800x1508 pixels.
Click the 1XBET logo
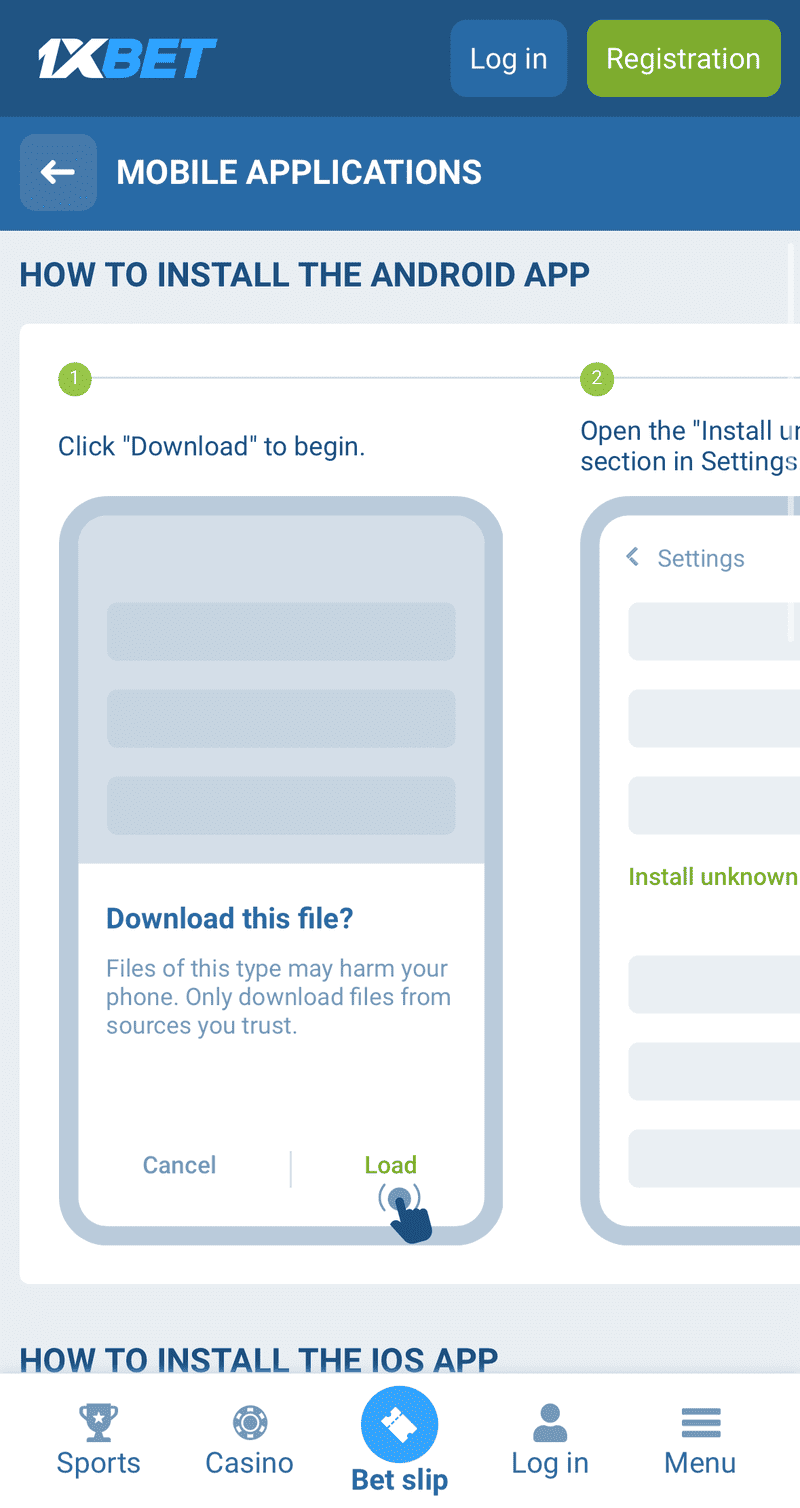click(x=127, y=59)
